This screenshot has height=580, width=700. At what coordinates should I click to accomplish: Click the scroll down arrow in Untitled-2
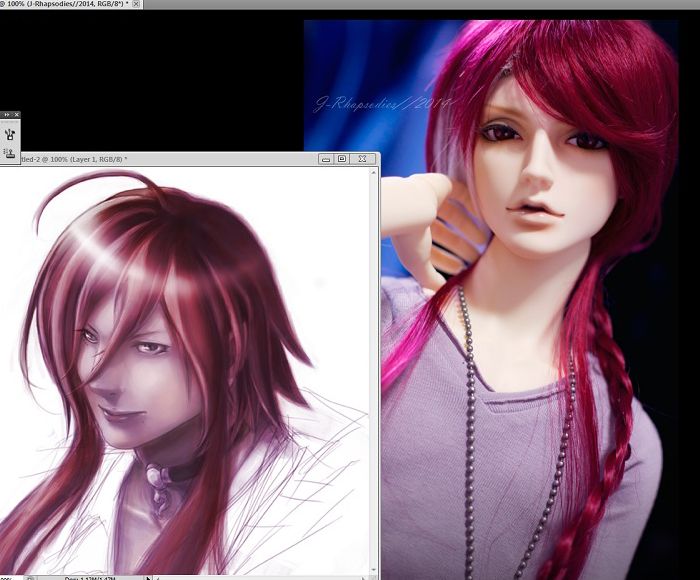click(374, 570)
